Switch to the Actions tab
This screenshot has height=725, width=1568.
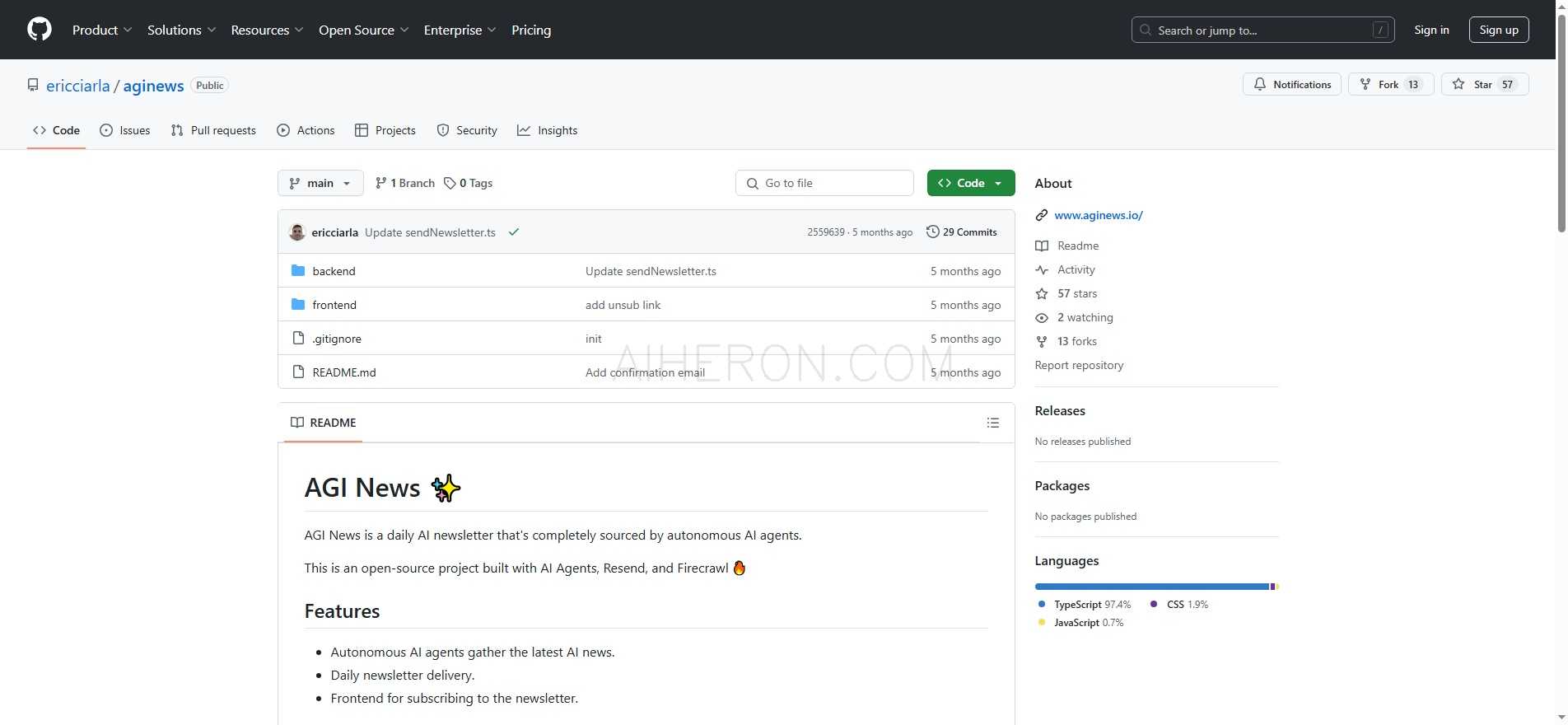[x=306, y=130]
